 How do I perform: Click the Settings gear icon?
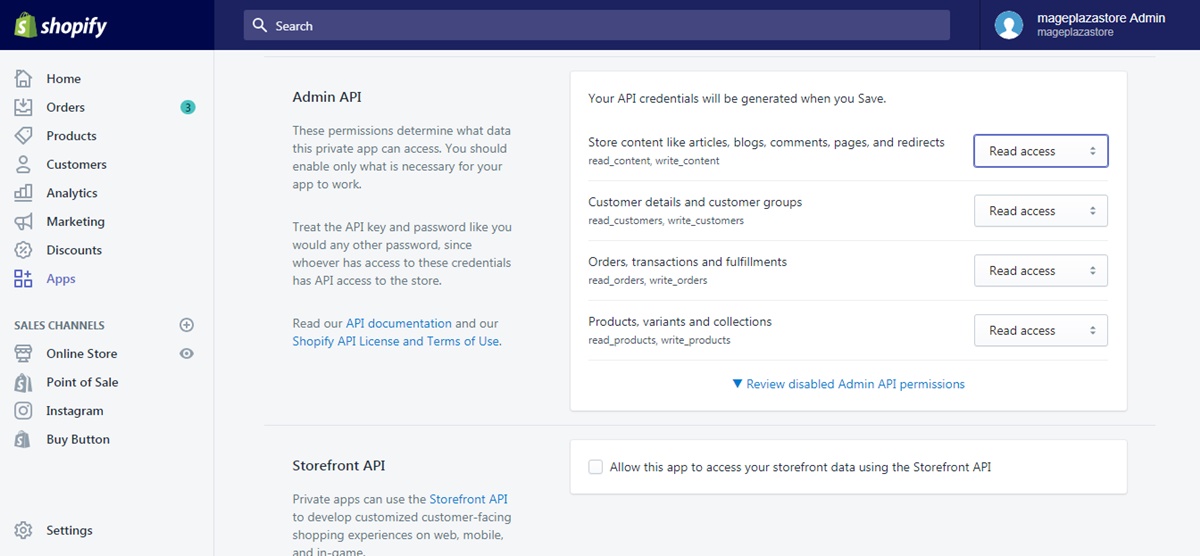[23, 531]
